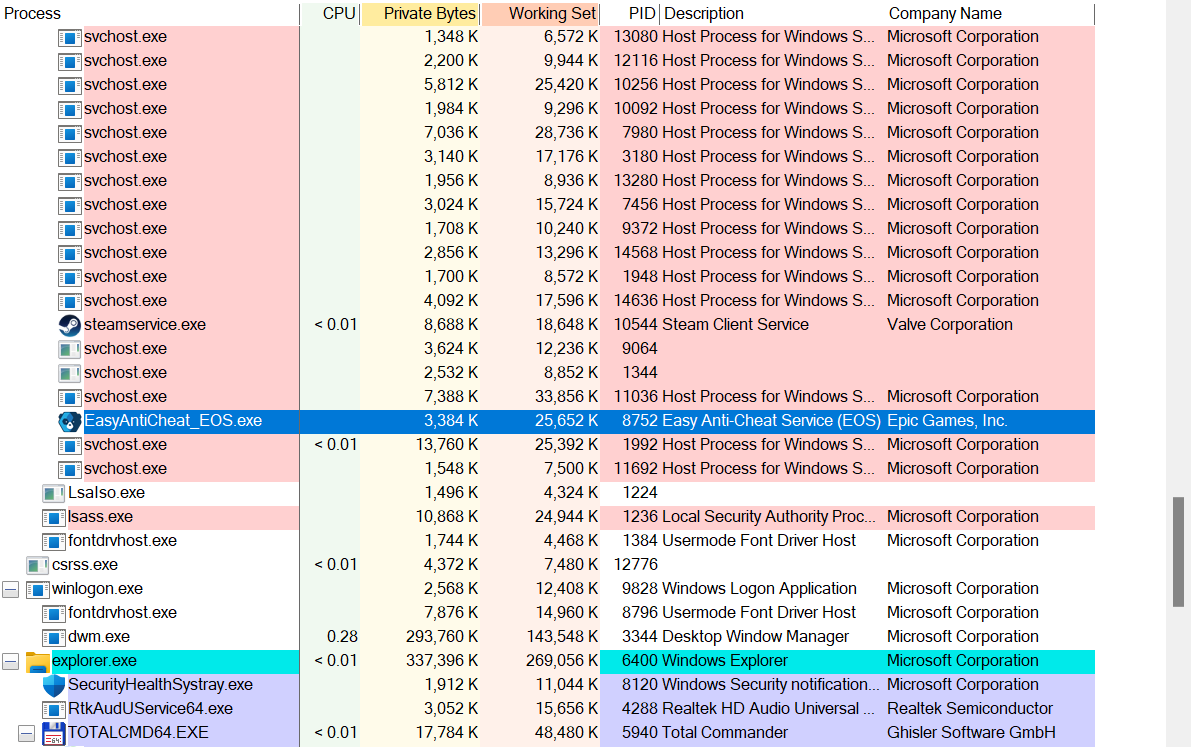Image resolution: width=1191 pixels, height=747 pixels.
Task: Sort by the Private Bytes column header
Action: [419, 14]
